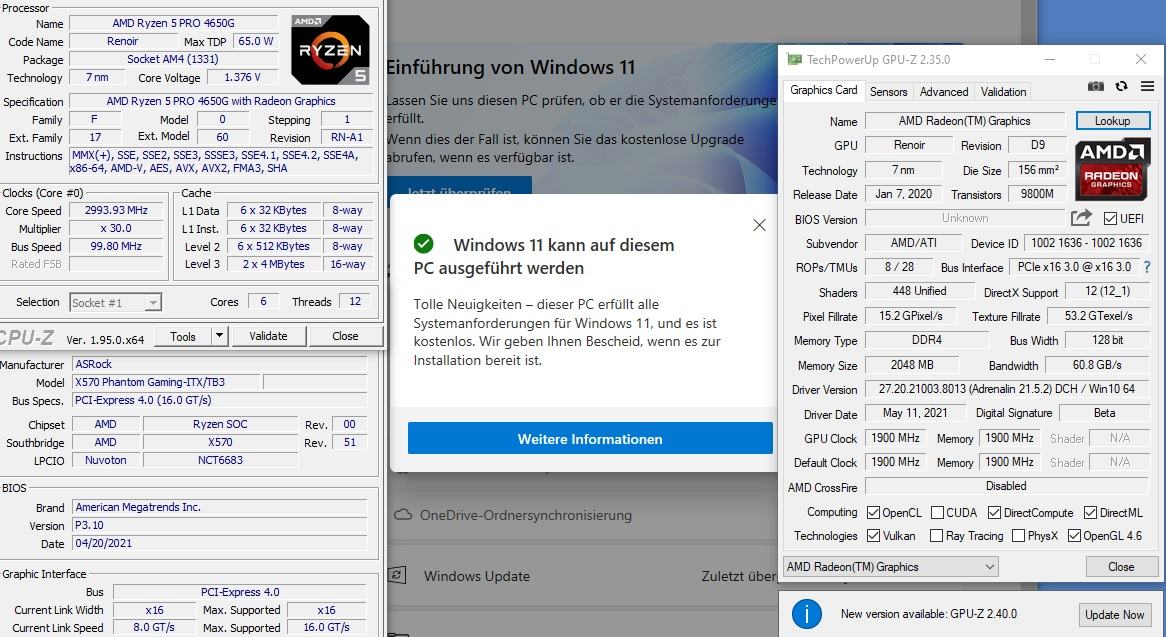Click the Release Date Jan 7, 2020 field
1166x637 pixels.
click(x=904, y=194)
